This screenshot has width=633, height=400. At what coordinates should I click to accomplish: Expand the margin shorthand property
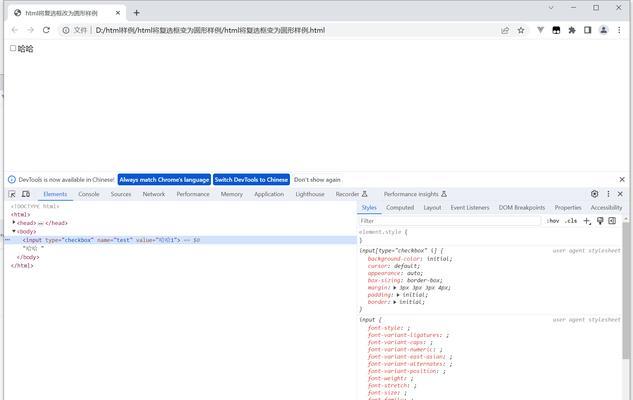click(395, 288)
